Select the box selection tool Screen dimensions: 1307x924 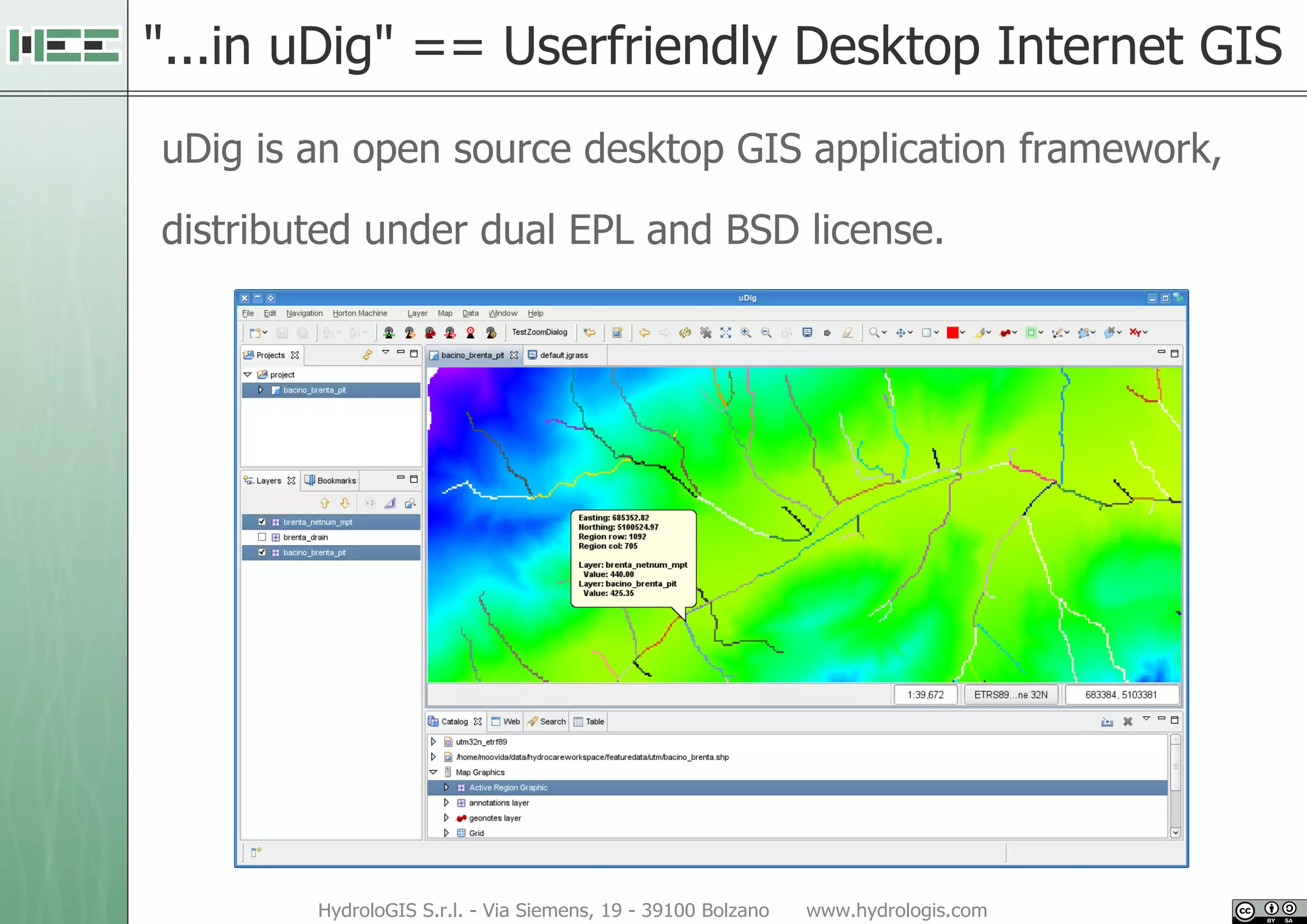[x=927, y=332]
